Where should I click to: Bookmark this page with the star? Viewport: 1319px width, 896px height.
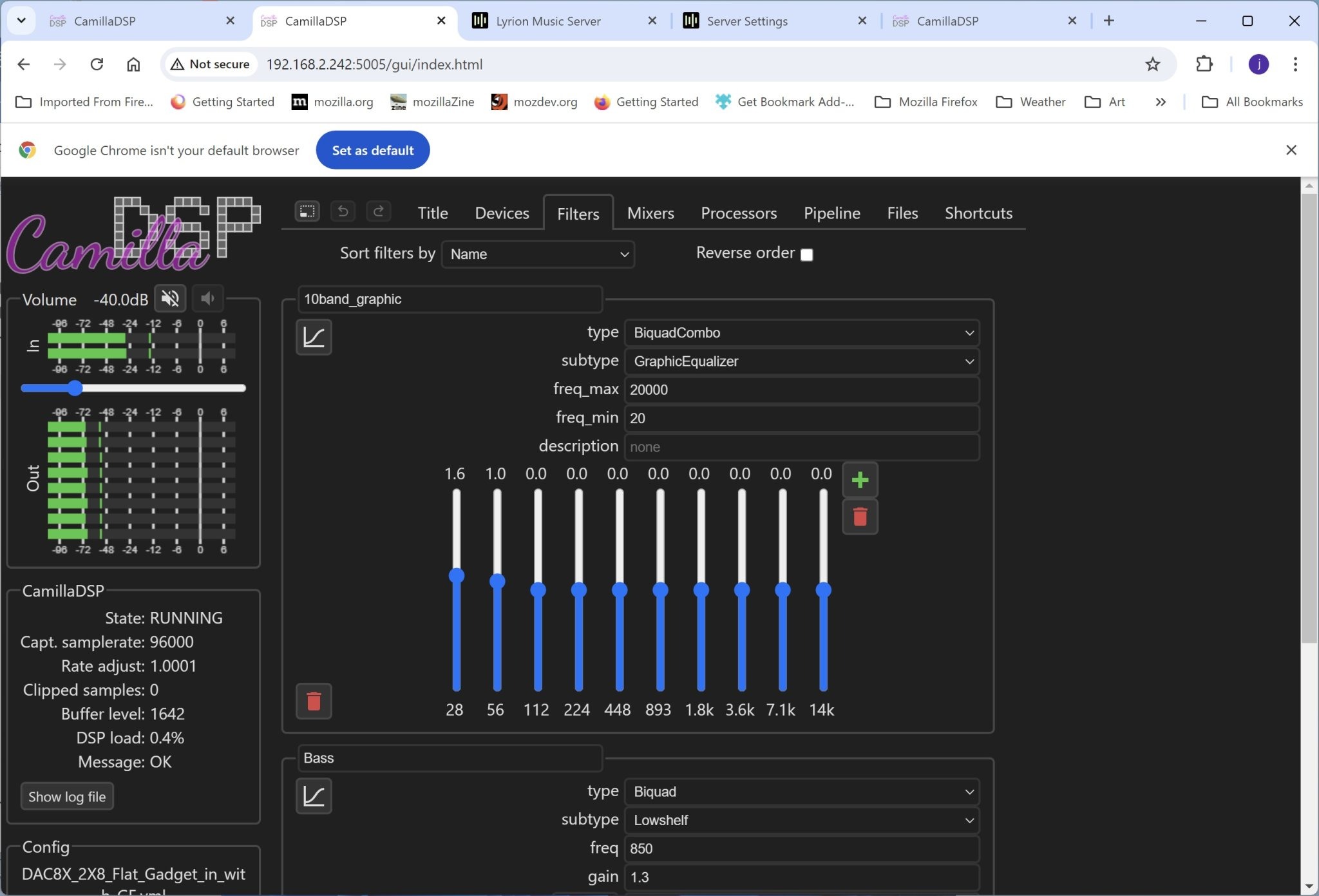1152,64
